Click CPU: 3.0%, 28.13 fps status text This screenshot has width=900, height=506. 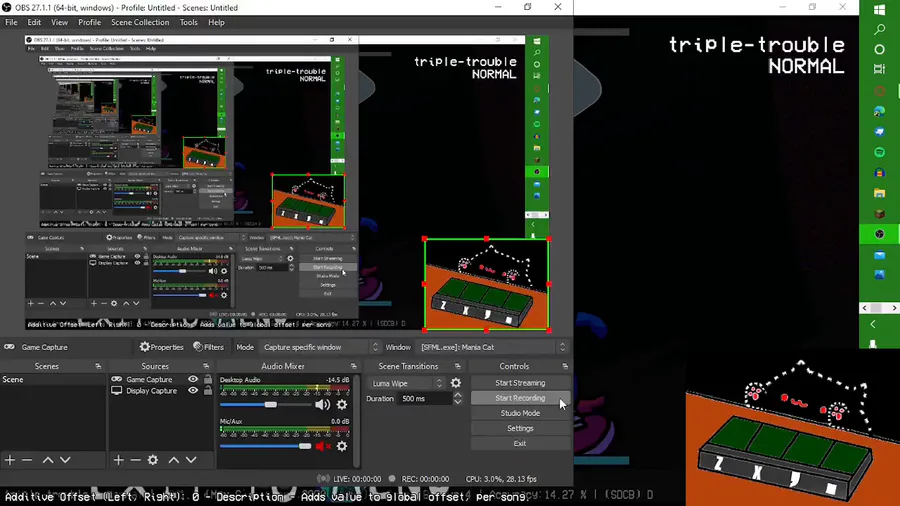(501, 479)
